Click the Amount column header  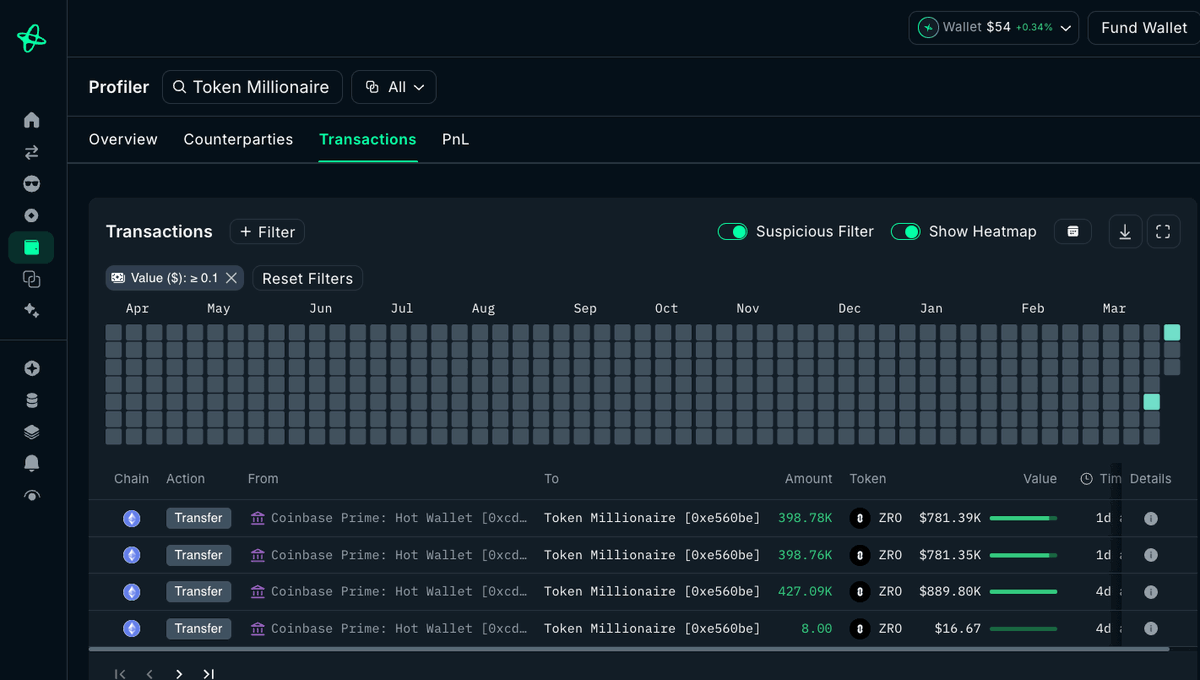808,479
